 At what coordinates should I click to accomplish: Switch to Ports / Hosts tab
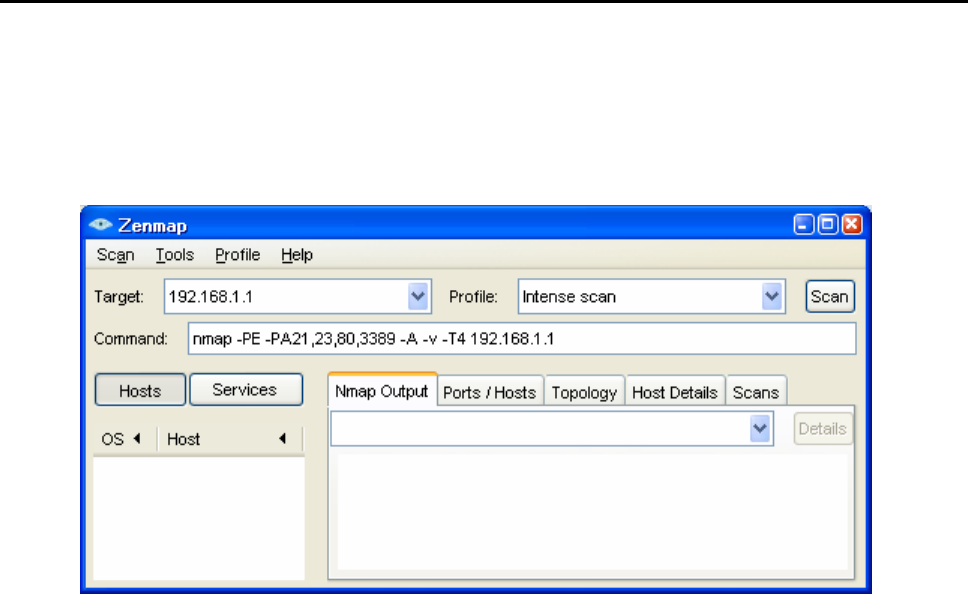click(x=490, y=393)
